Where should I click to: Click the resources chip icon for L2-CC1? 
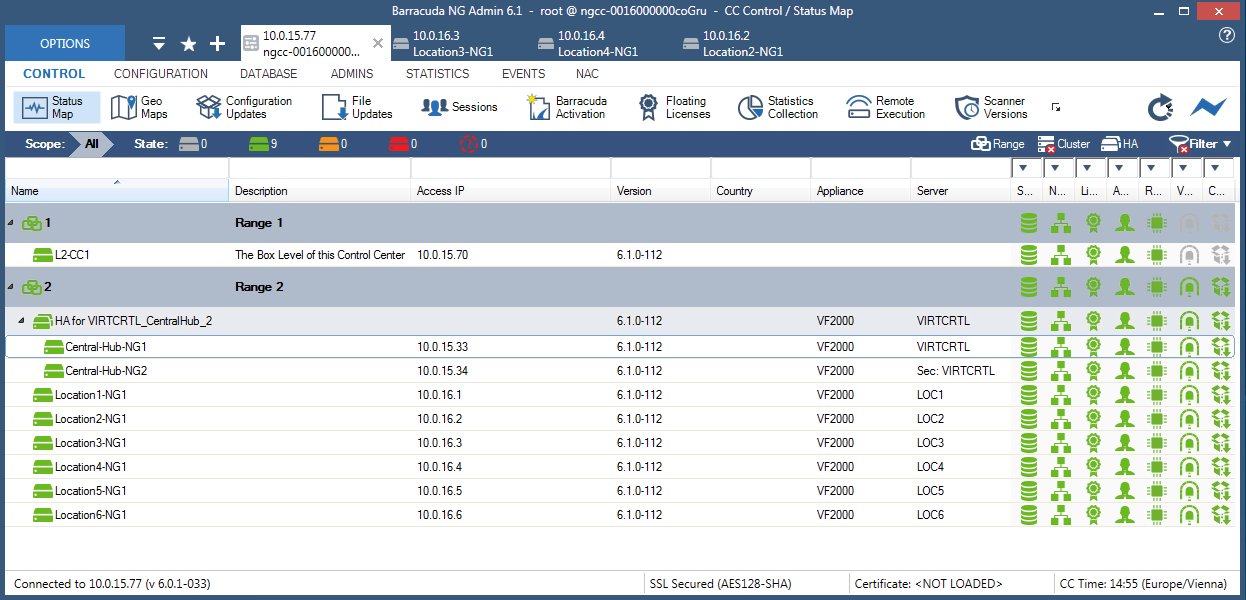1157,255
